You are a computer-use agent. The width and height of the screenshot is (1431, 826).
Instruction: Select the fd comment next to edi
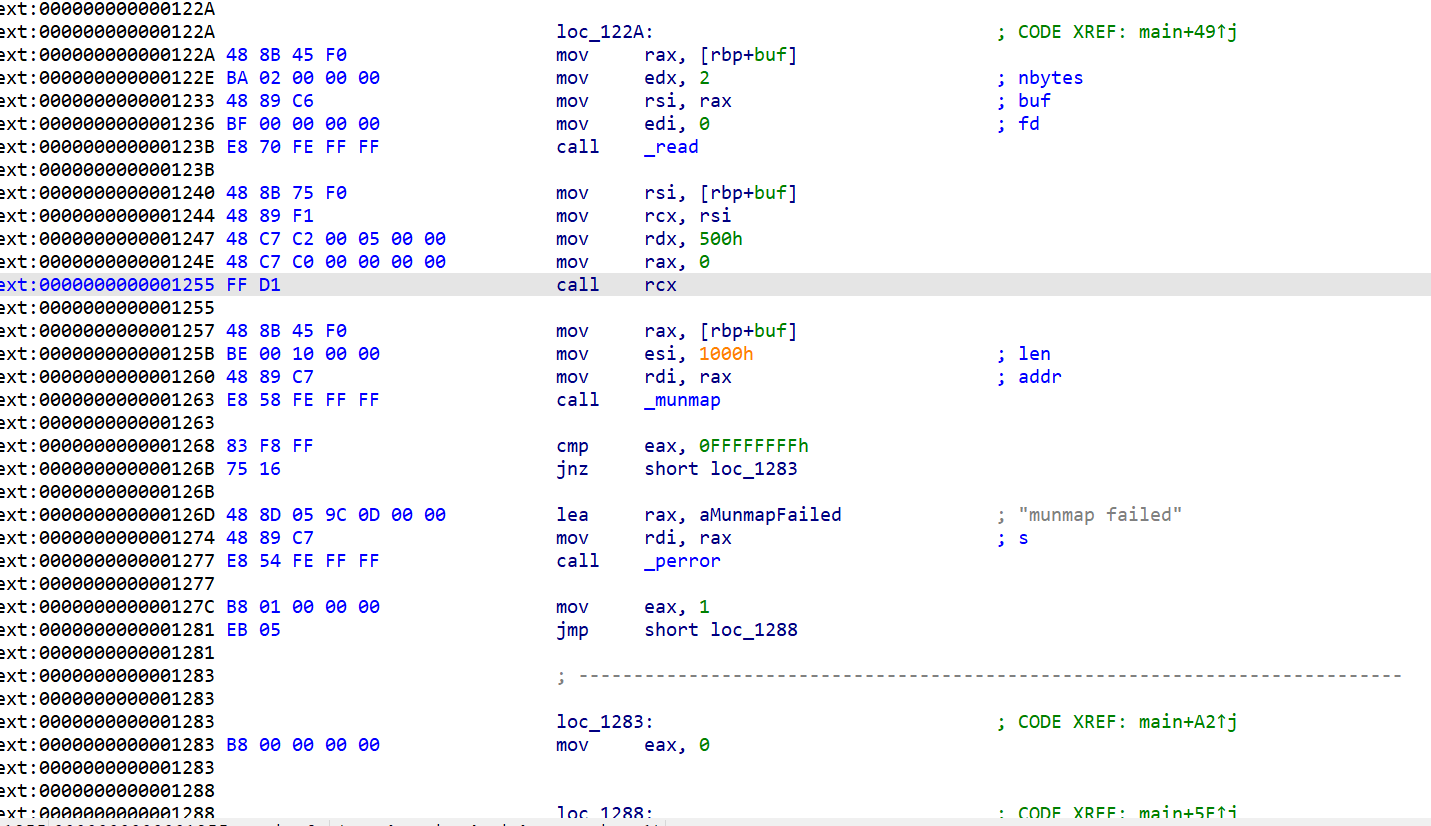(x=1029, y=123)
